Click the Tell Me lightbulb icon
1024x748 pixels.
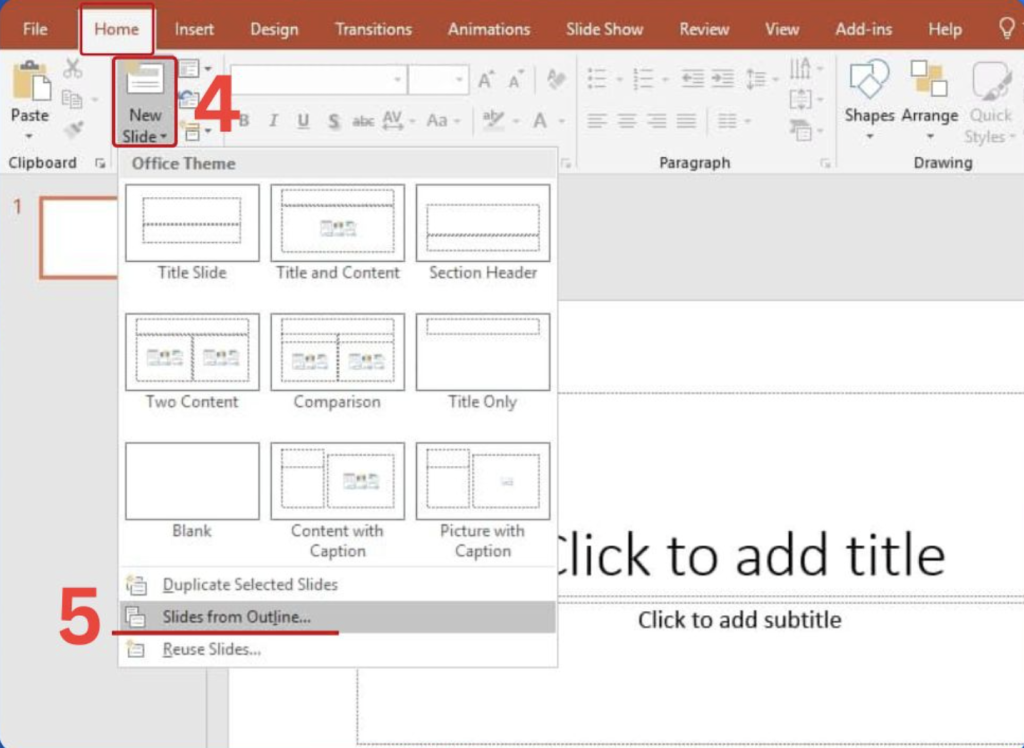1006,28
